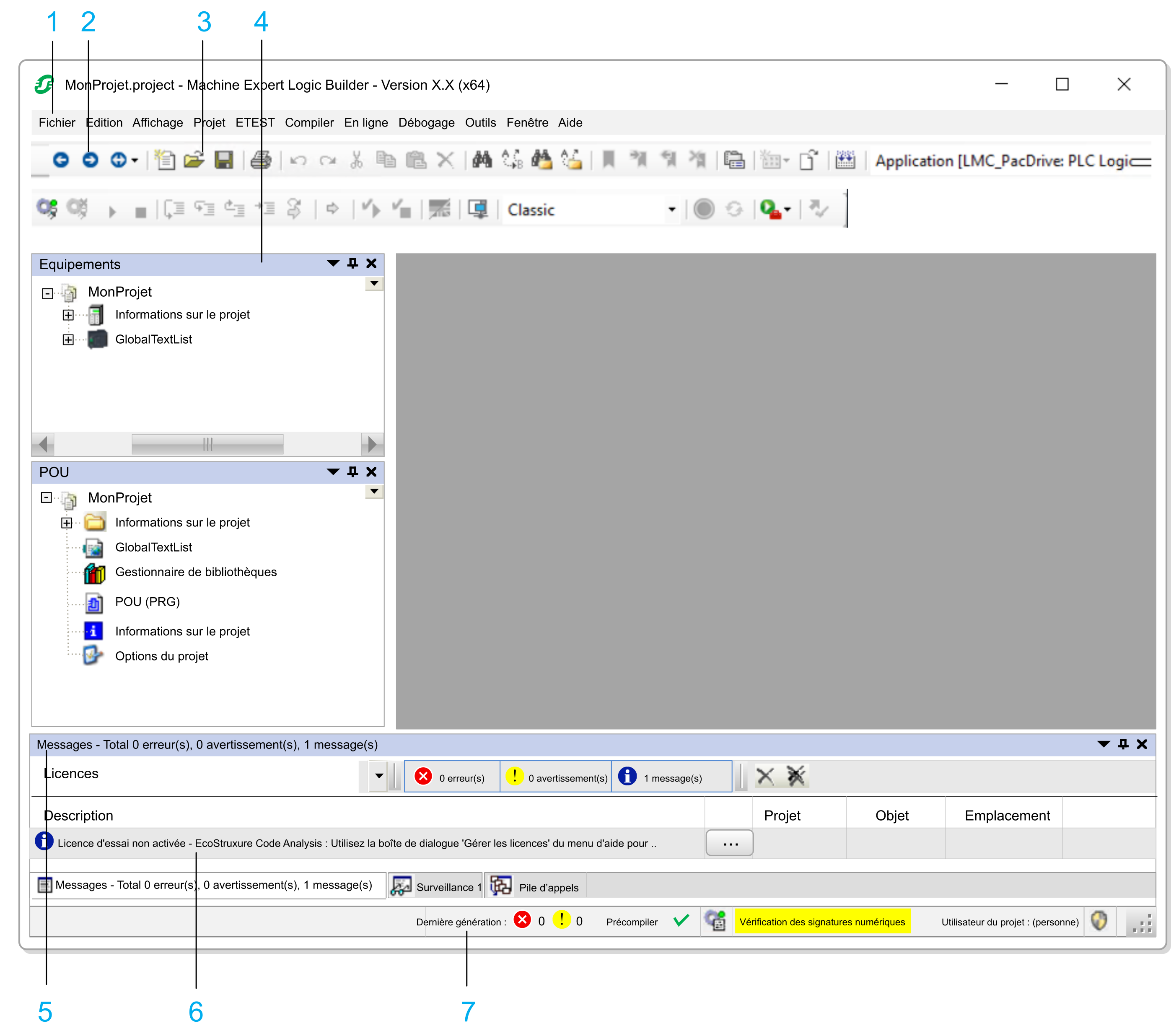1171x1036 pixels.
Task: Click the Emplacement column header
Action: [x=1007, y=816]
